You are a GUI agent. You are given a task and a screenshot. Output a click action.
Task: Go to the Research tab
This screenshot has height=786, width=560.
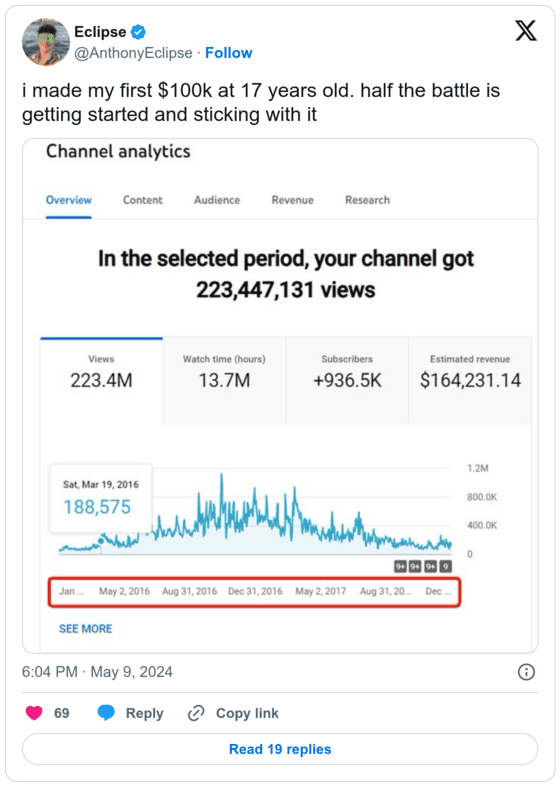tap(367, 200)
